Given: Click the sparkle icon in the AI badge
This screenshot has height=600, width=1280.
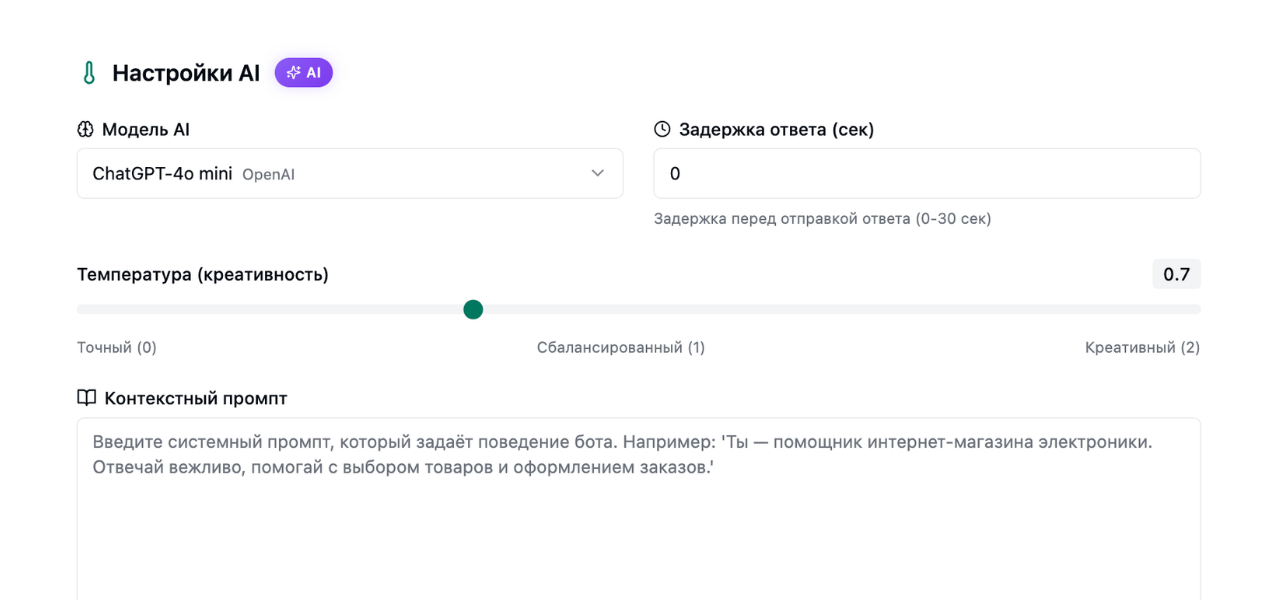Looking at the screenshot, I should tap(293, 73).
